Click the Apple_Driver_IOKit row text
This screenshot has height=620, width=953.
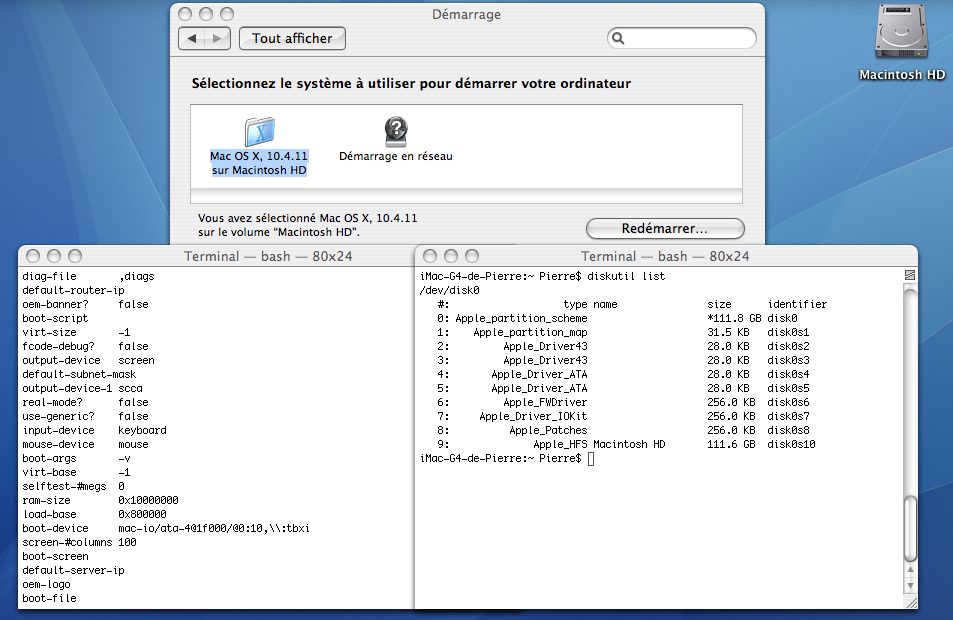click(533, 416)
